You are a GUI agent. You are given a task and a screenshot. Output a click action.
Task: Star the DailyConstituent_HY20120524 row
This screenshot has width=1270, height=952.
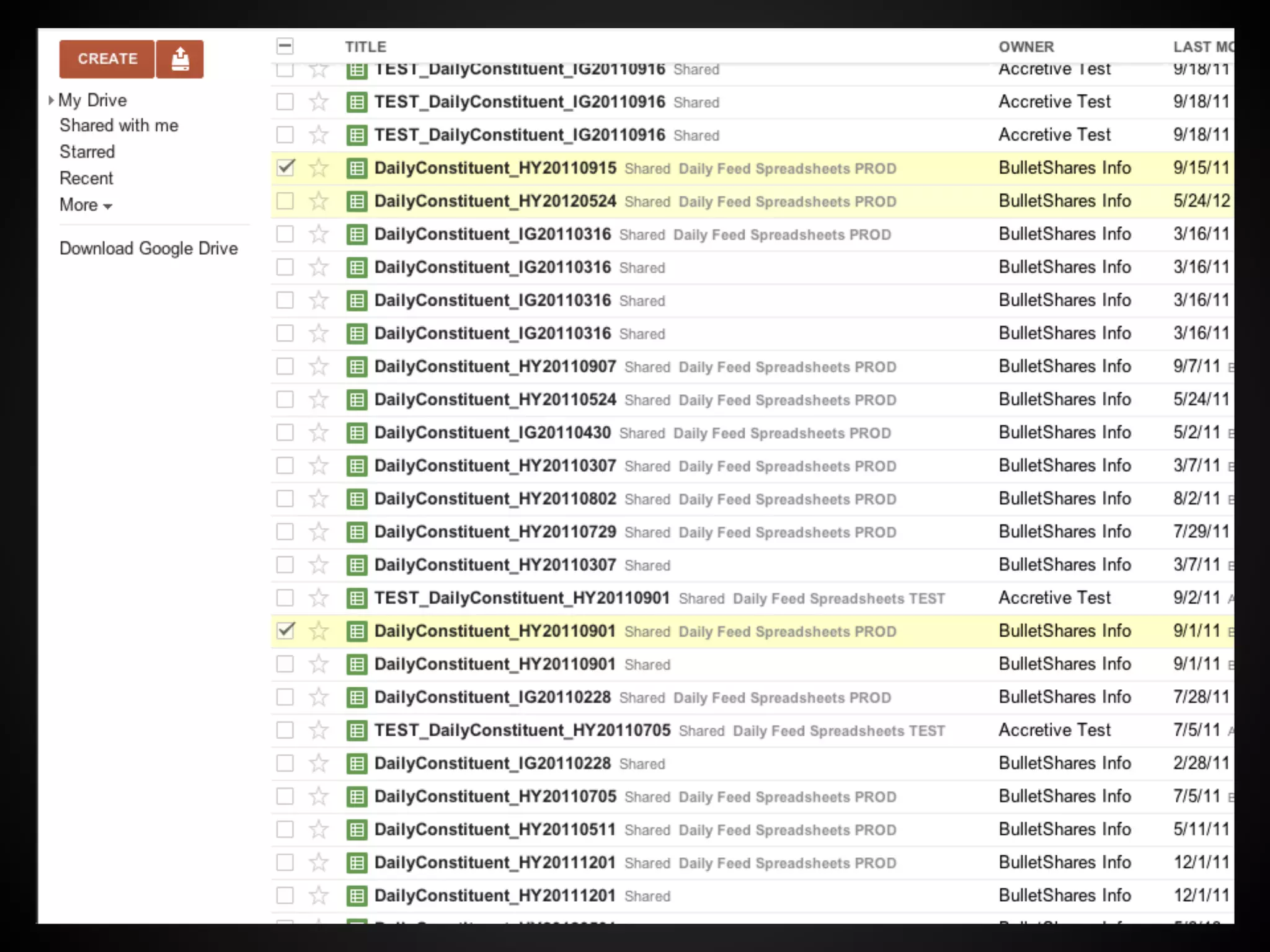[319, 201]
